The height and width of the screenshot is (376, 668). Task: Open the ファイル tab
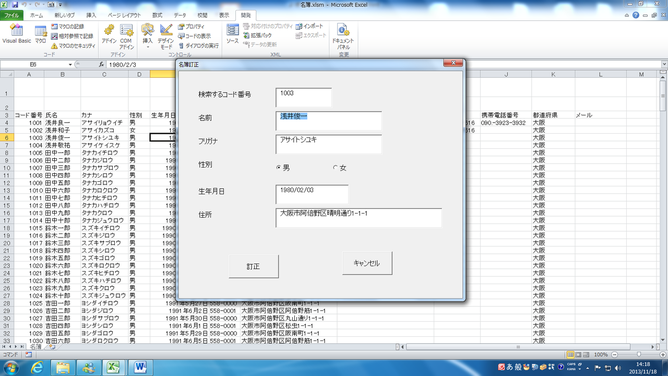[12, 15]
